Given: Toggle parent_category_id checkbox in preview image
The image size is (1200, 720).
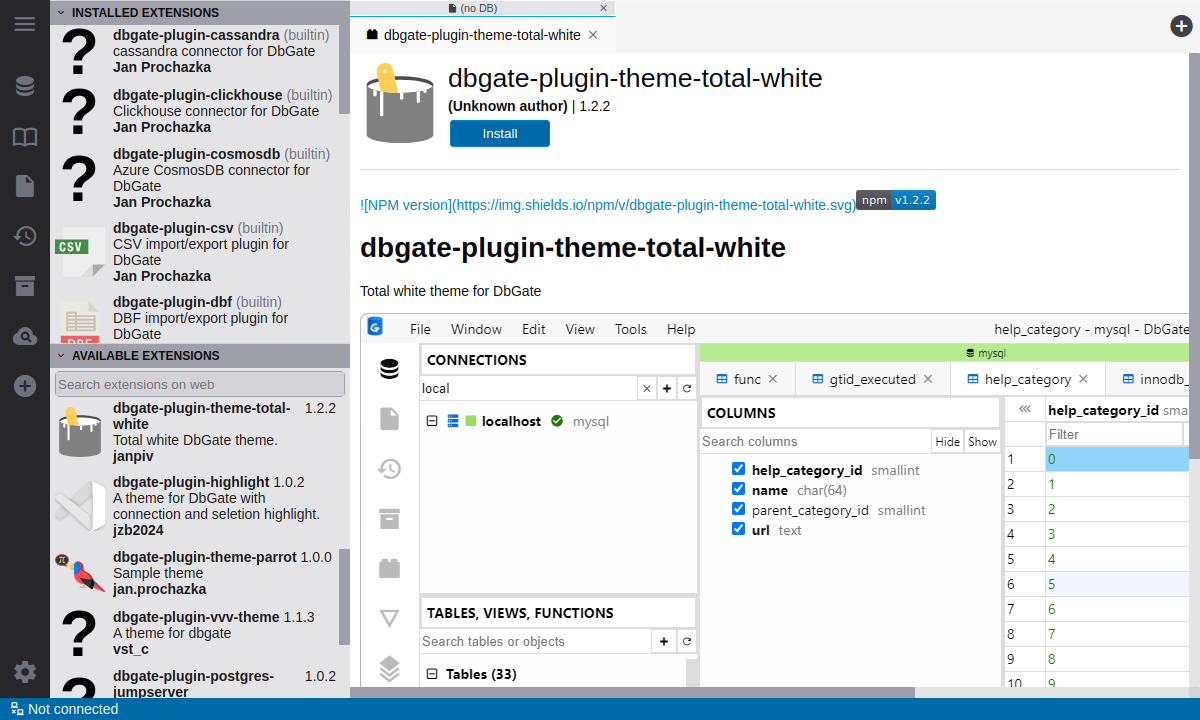Looking at the screenshot, I should click(738, 510).
